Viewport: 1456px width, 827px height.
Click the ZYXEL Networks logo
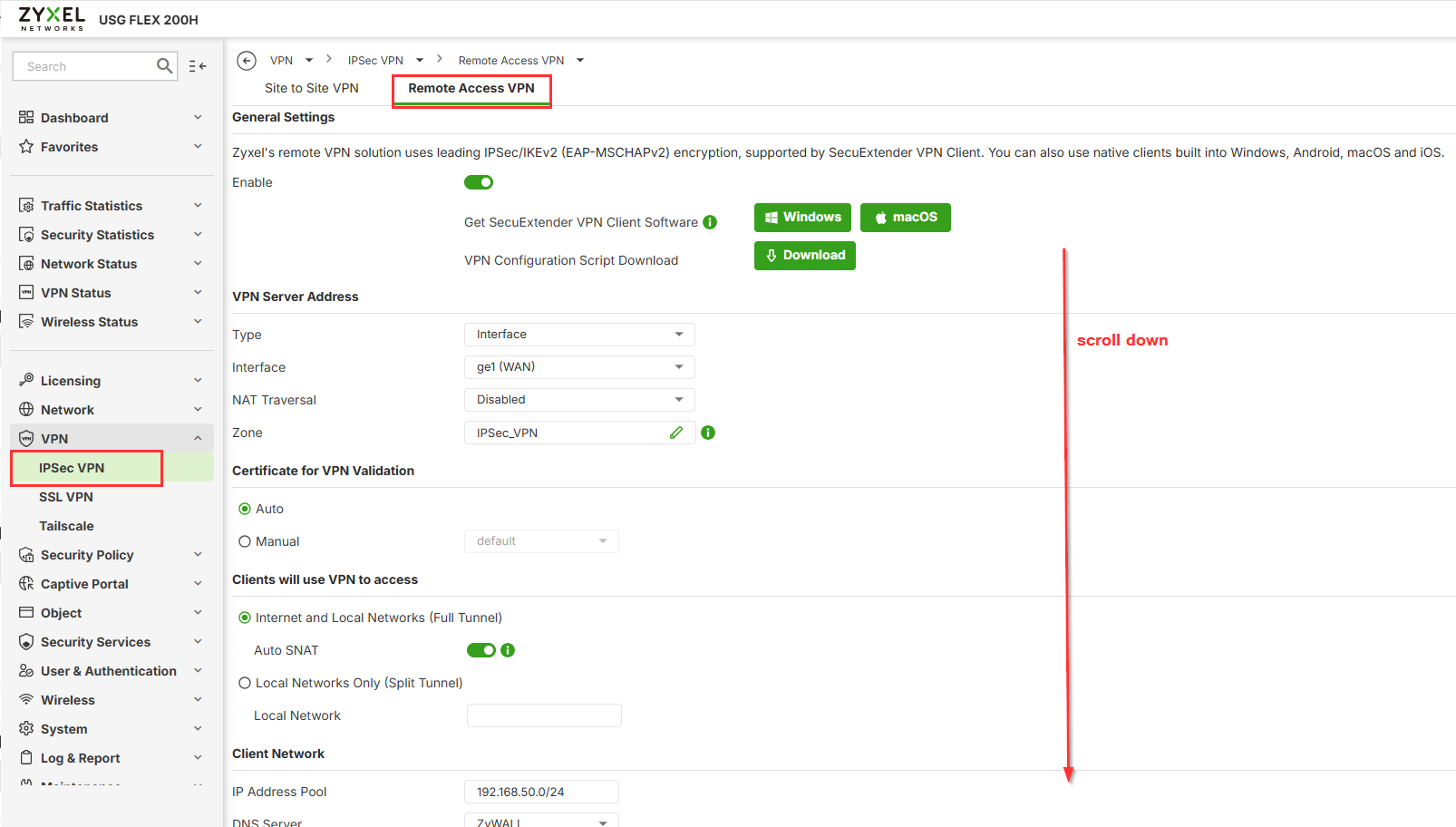click(x=52, y=19)
